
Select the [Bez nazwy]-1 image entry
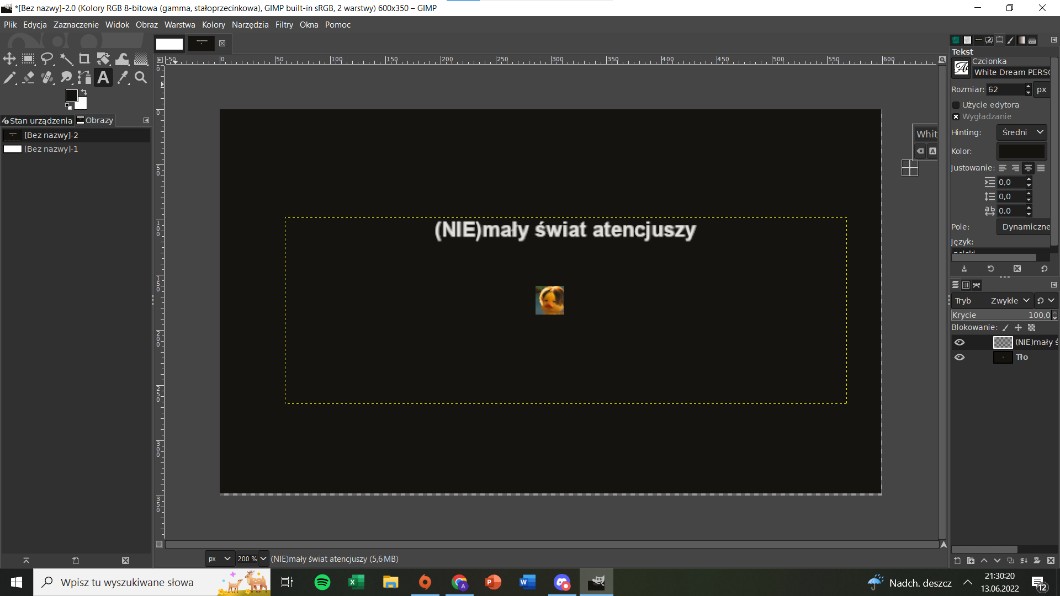click(x=50, y=149)
